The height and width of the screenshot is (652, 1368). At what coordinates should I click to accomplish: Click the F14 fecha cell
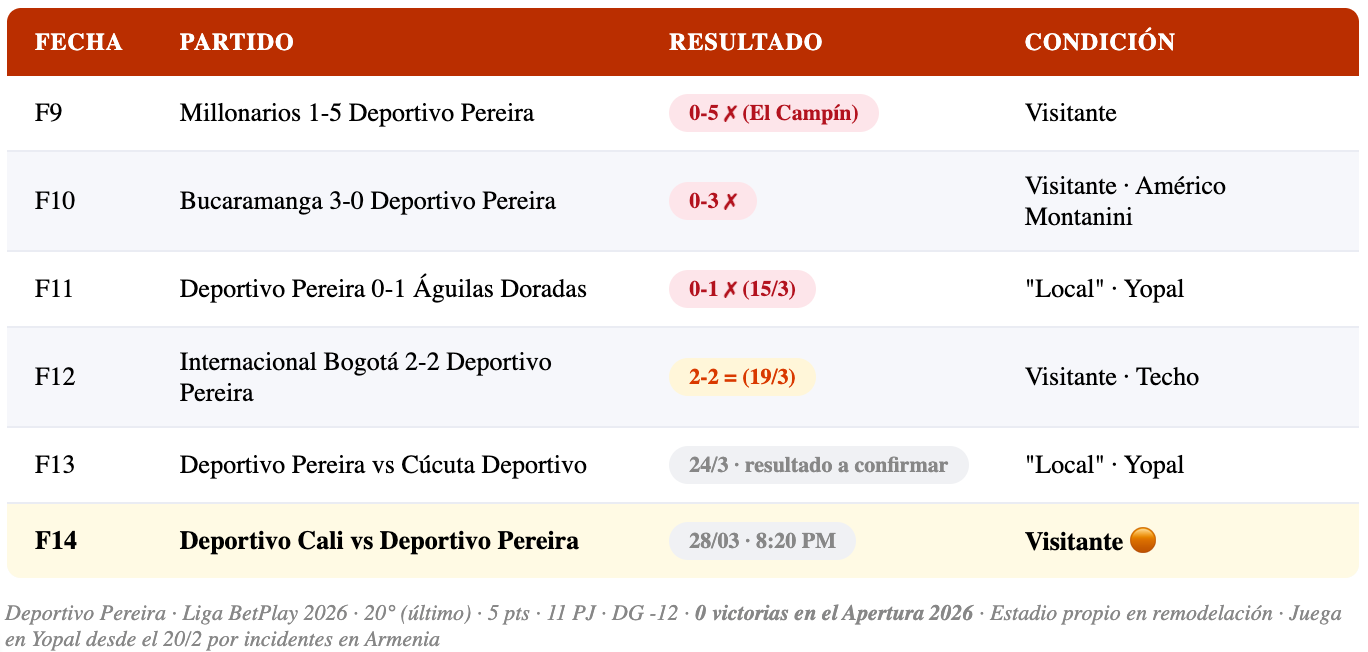pyautogui.click(x=56, y=541)
